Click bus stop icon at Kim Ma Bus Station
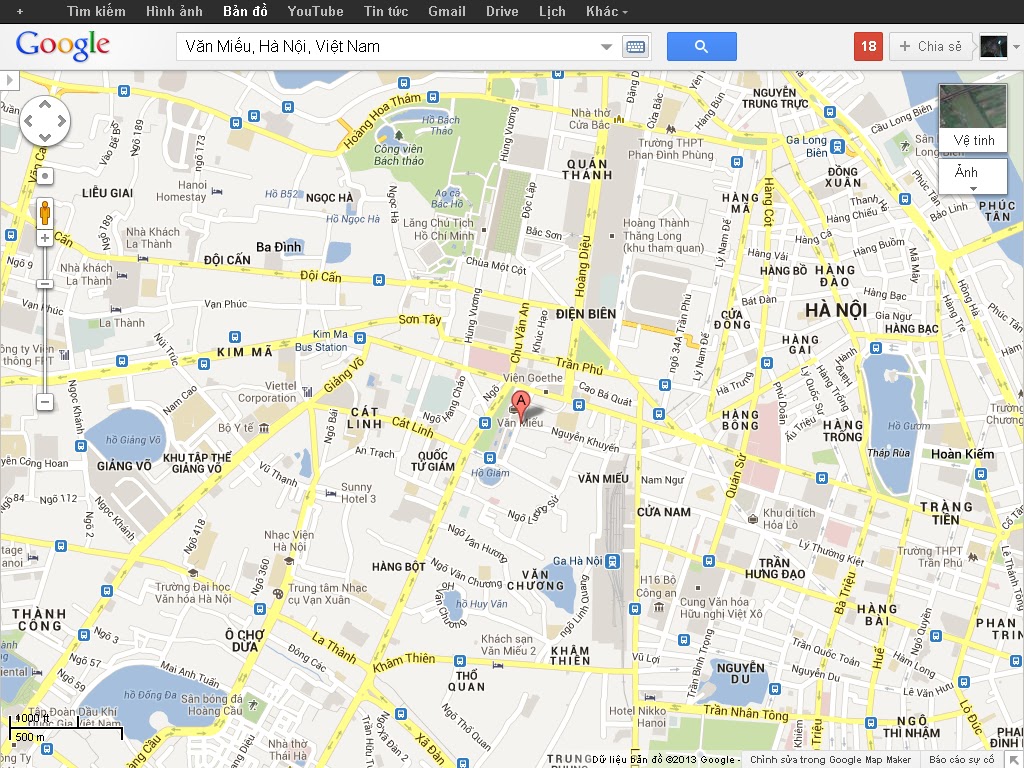Image resolution: width=1024 pixels, height=768 pixels. (359, 338)
